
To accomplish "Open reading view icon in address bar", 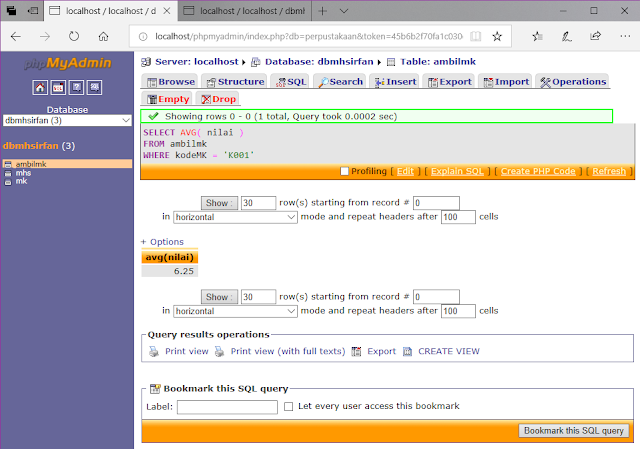I will point(475,37).
